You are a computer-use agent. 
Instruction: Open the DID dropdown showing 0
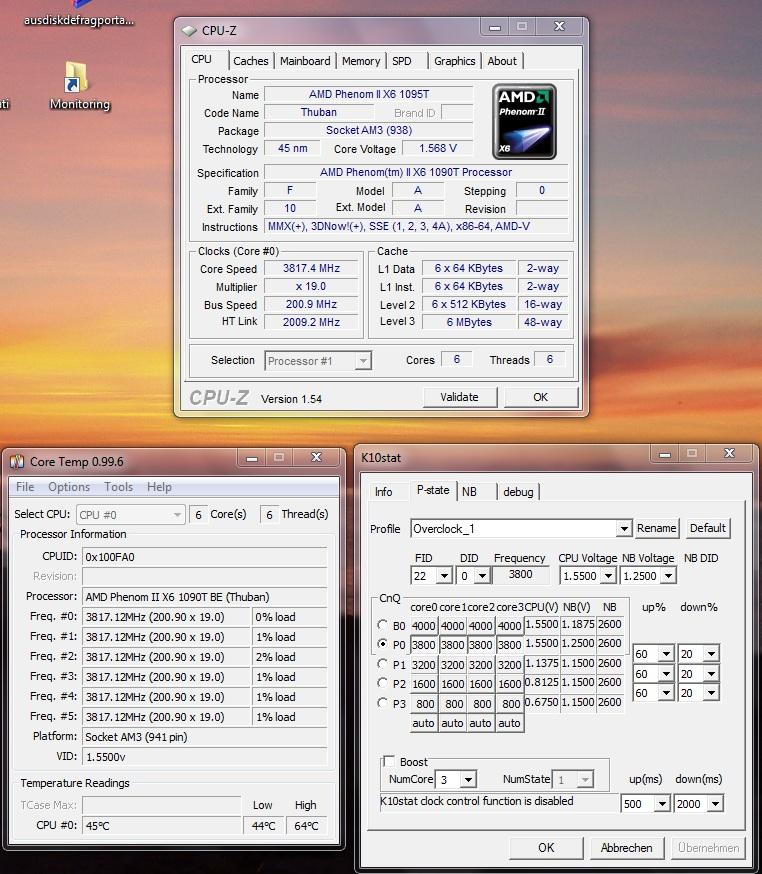pos(483,576)
